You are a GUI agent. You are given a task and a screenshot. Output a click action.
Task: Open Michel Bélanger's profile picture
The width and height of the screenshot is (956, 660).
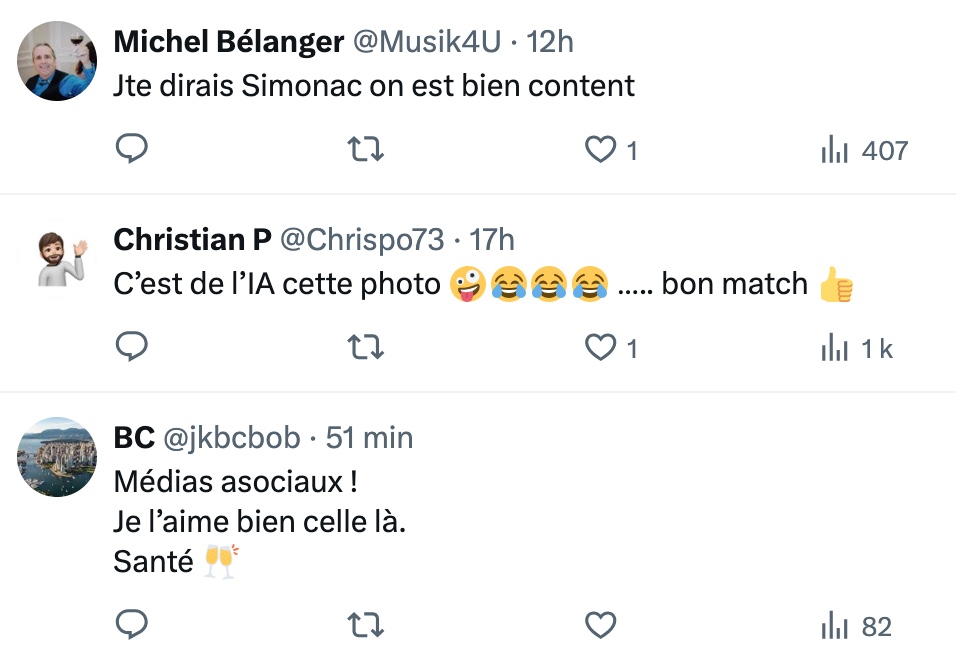click(57, 61)
